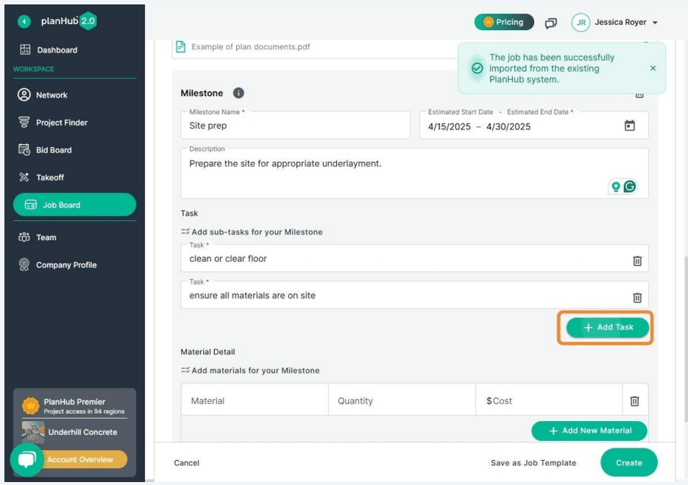Delete the 'ensure all materials' task
This screenshot has height=485, width=688.
[637, 297]
